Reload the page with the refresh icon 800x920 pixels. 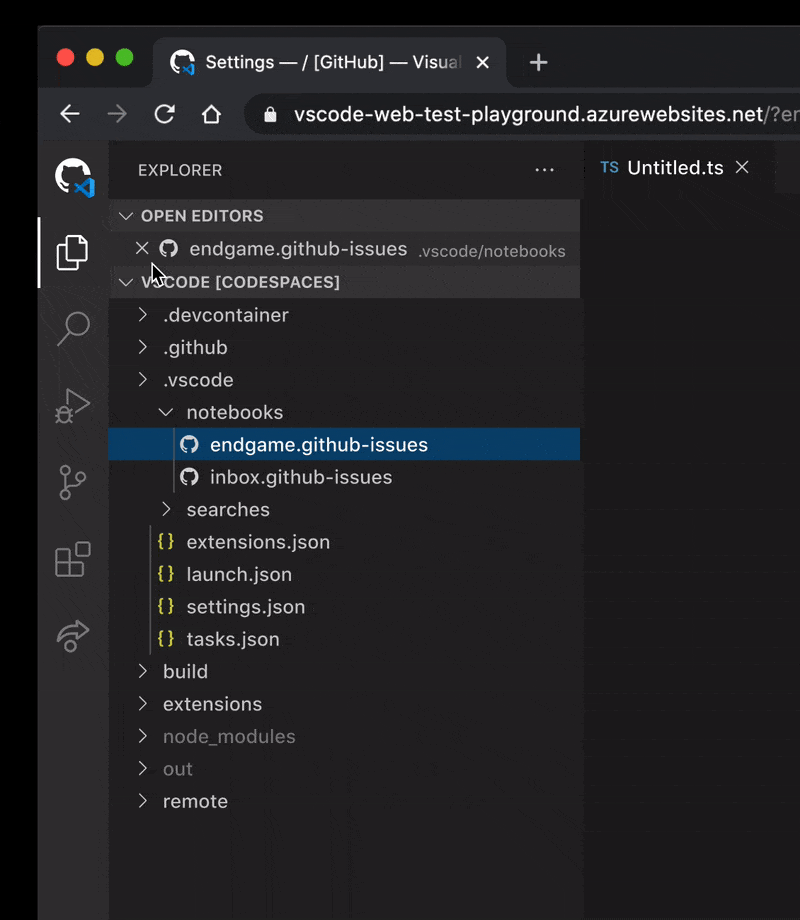pyautogui.click(x=164, y=114)
